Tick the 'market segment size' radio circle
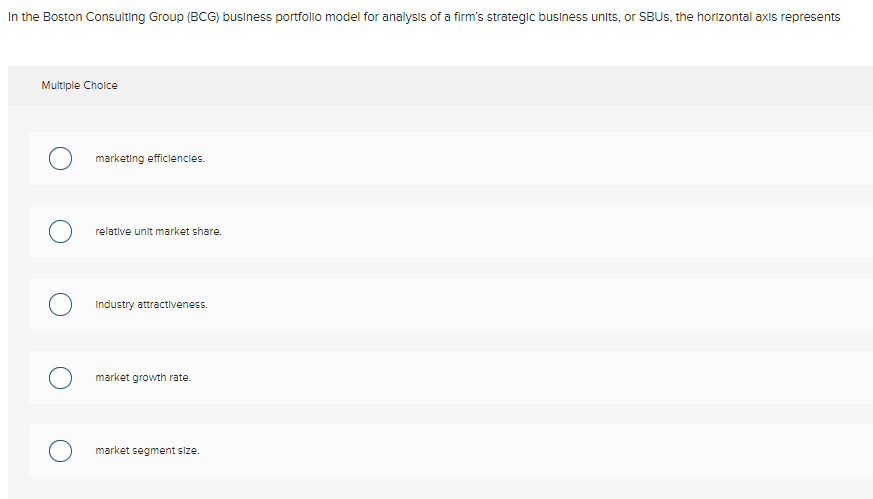The height and width of the screenshot is (499, 873). (61, 451)
